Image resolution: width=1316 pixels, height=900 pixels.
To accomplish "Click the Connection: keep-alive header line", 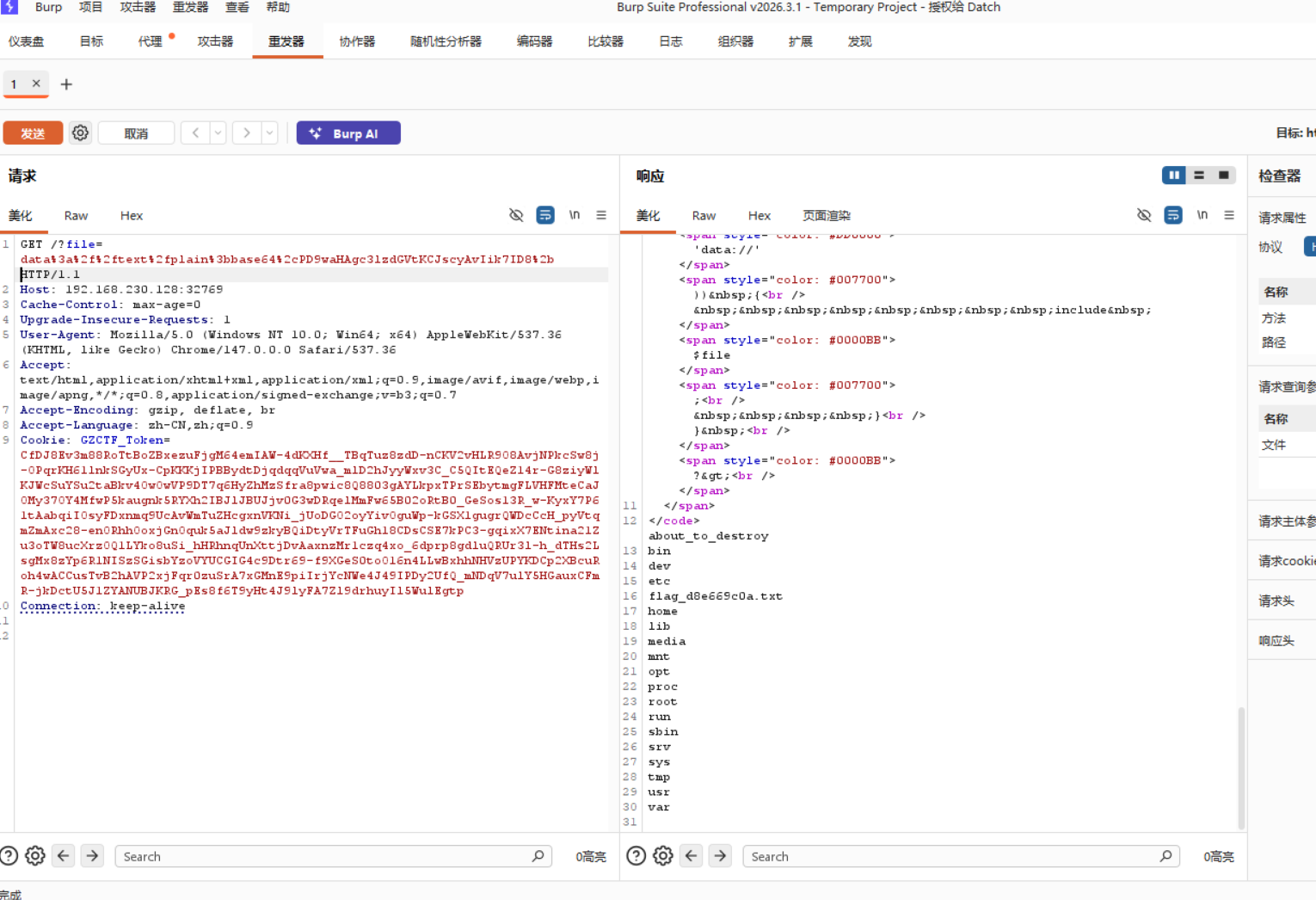I will (x=102, y=607).
